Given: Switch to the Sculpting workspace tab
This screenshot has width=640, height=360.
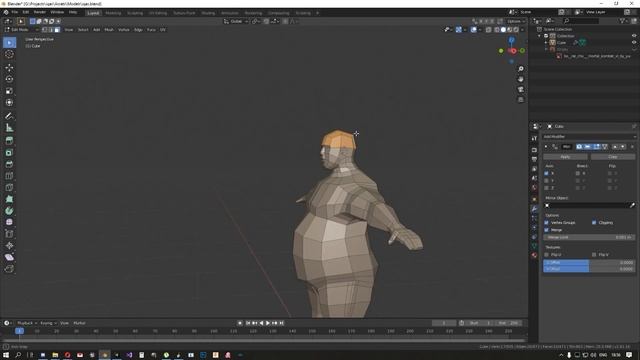Looking at the screenshot, I should click(x=135, y=13).
